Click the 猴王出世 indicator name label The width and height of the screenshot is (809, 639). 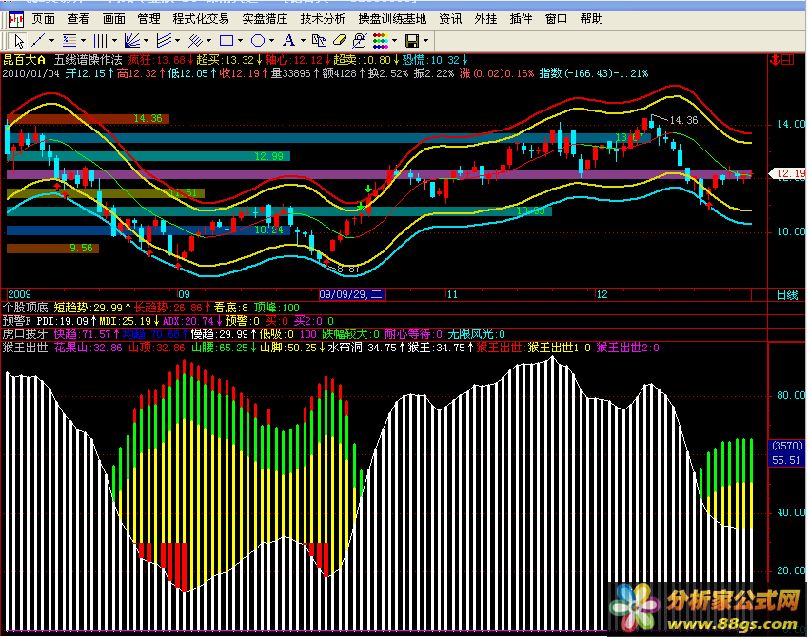20,348
